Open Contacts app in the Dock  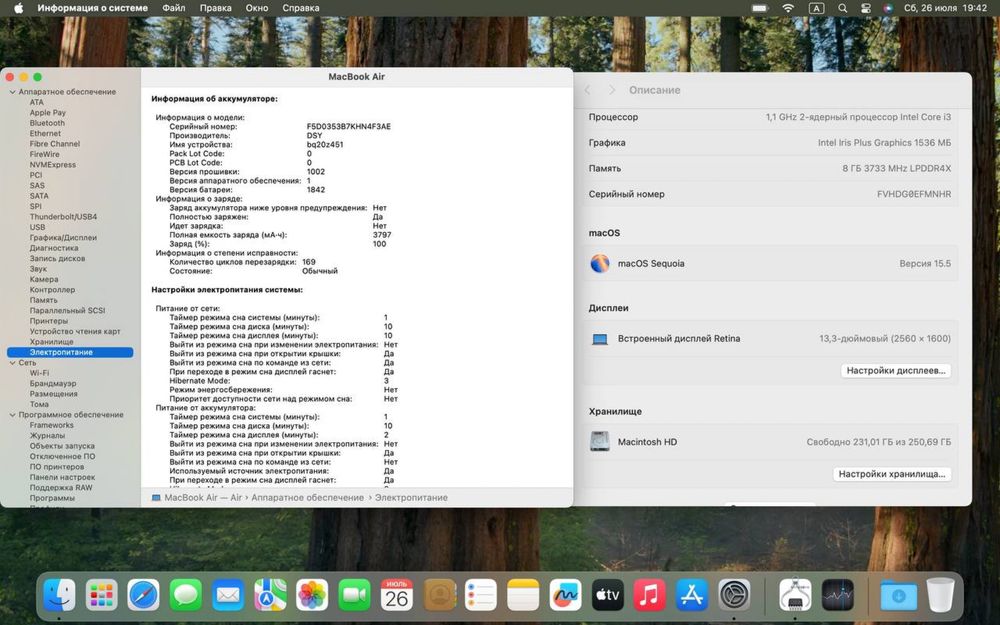point(439,596)
